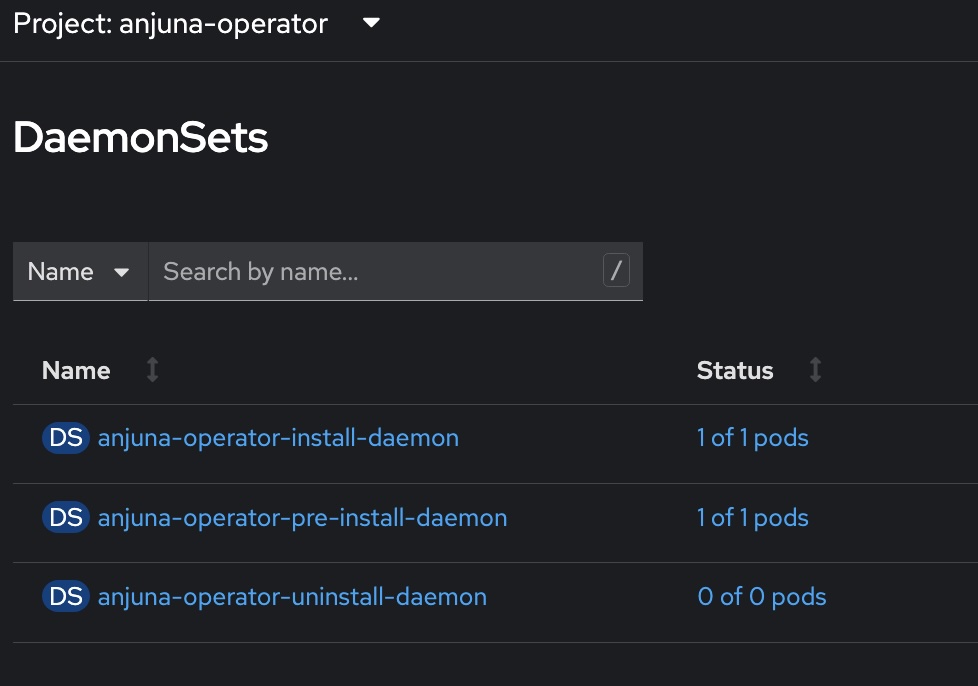Click 0 of 0 pods for uninstall daemon
Image resolution: width=978 pixels, height=686 pixels.
[761, 596]
